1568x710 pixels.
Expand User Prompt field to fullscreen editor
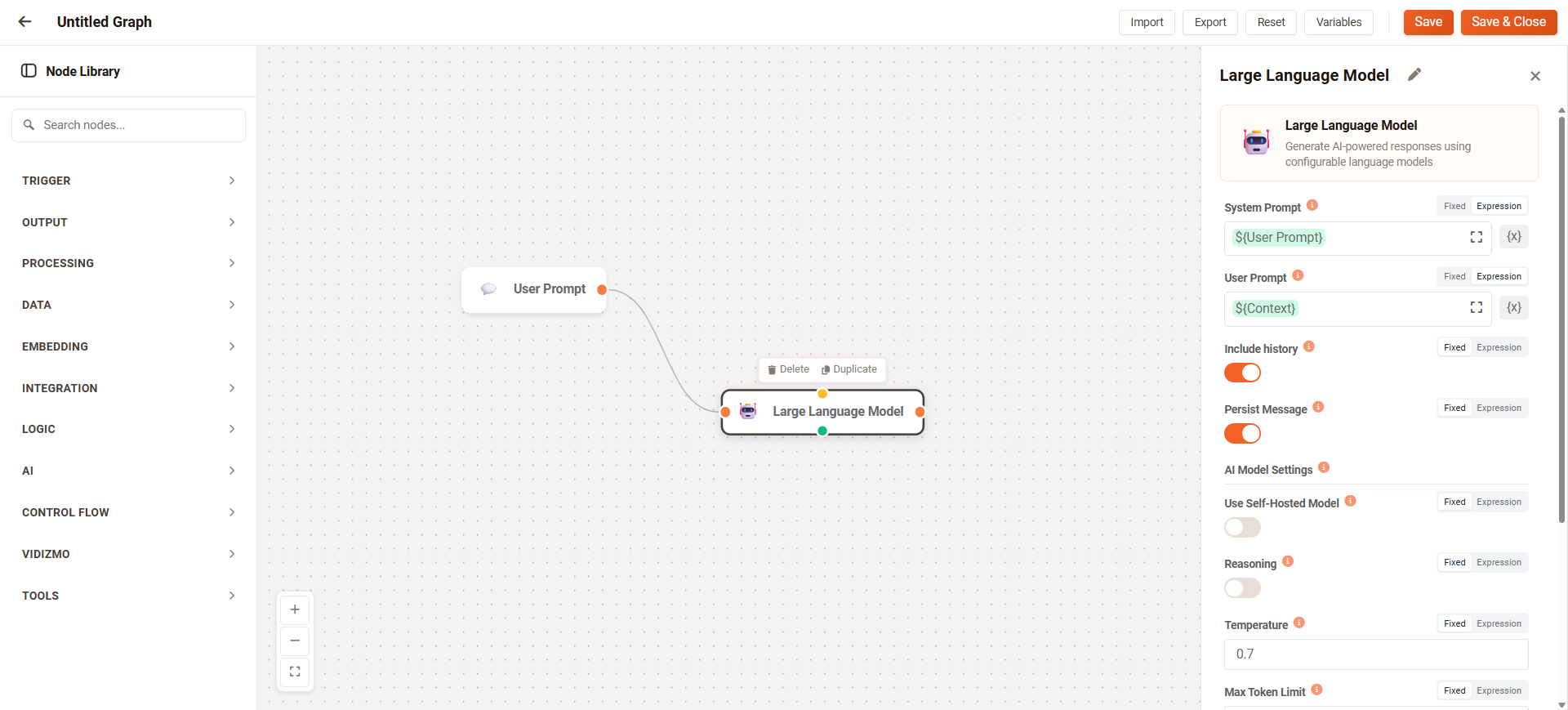pyautogui.click(x=1477, y=307)
